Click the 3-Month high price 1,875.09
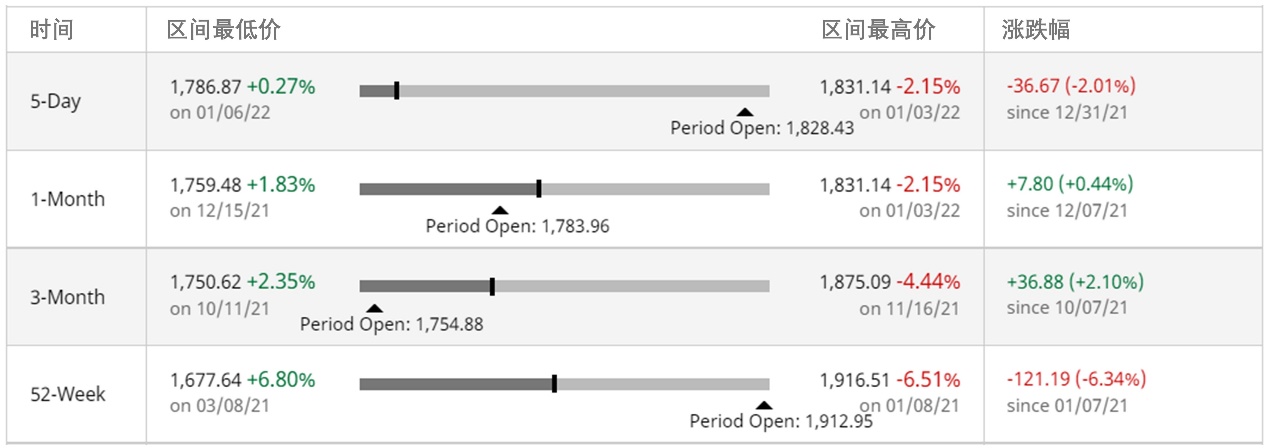 (x=855, y=282)
